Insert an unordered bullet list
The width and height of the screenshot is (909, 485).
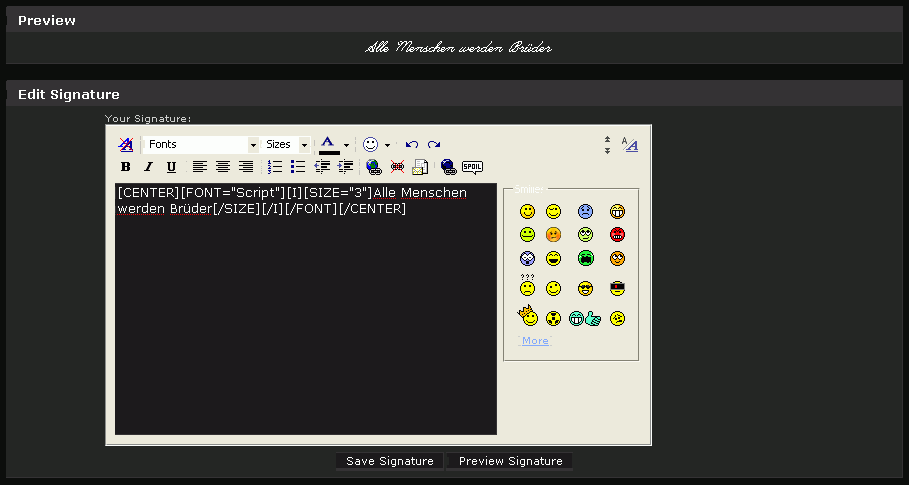click(x=298, y=167)
